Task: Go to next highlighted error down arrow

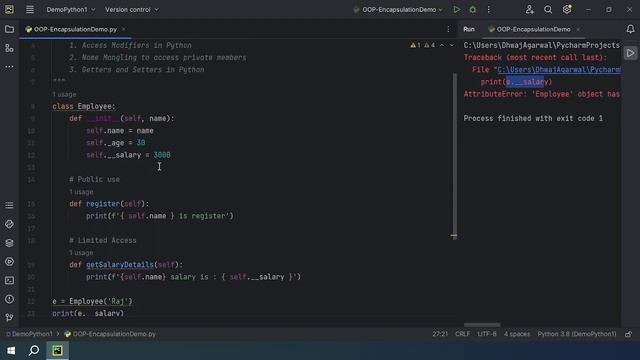Action: coord(452,45)
